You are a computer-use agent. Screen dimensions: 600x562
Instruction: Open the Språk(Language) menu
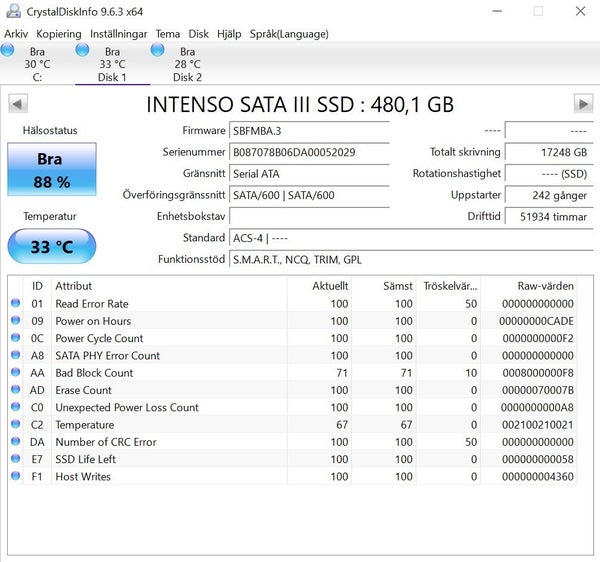pos(289,34)
